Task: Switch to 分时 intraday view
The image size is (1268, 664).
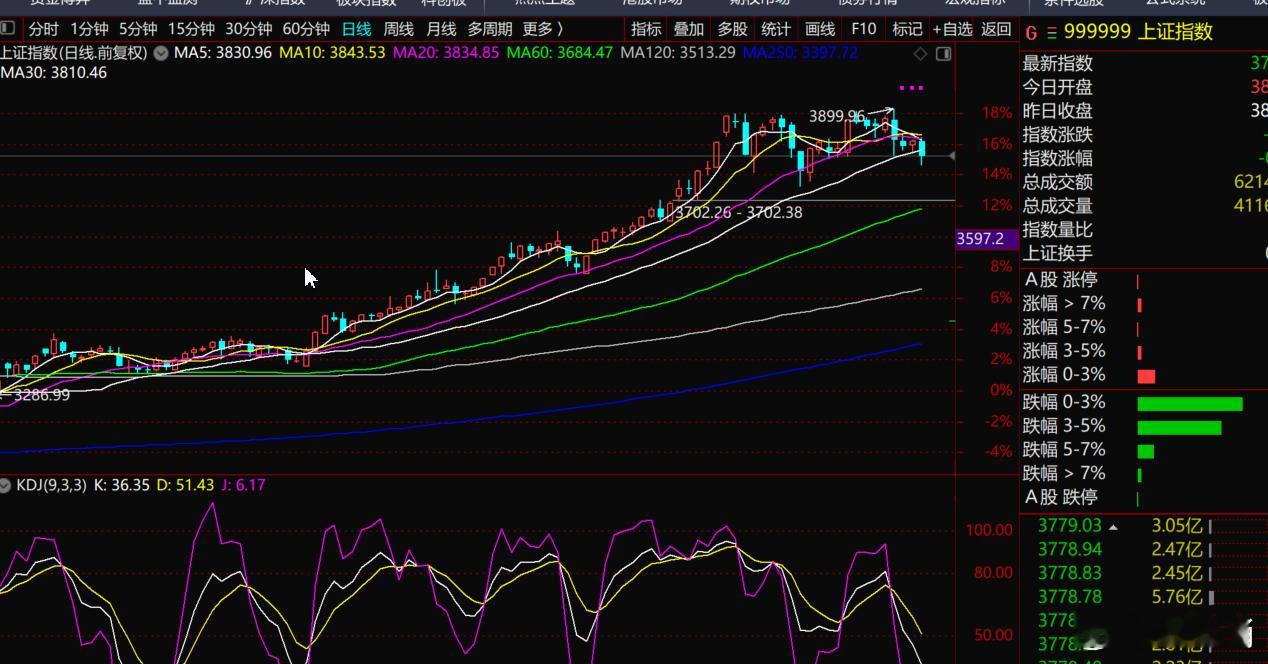Action: (43, 29)
